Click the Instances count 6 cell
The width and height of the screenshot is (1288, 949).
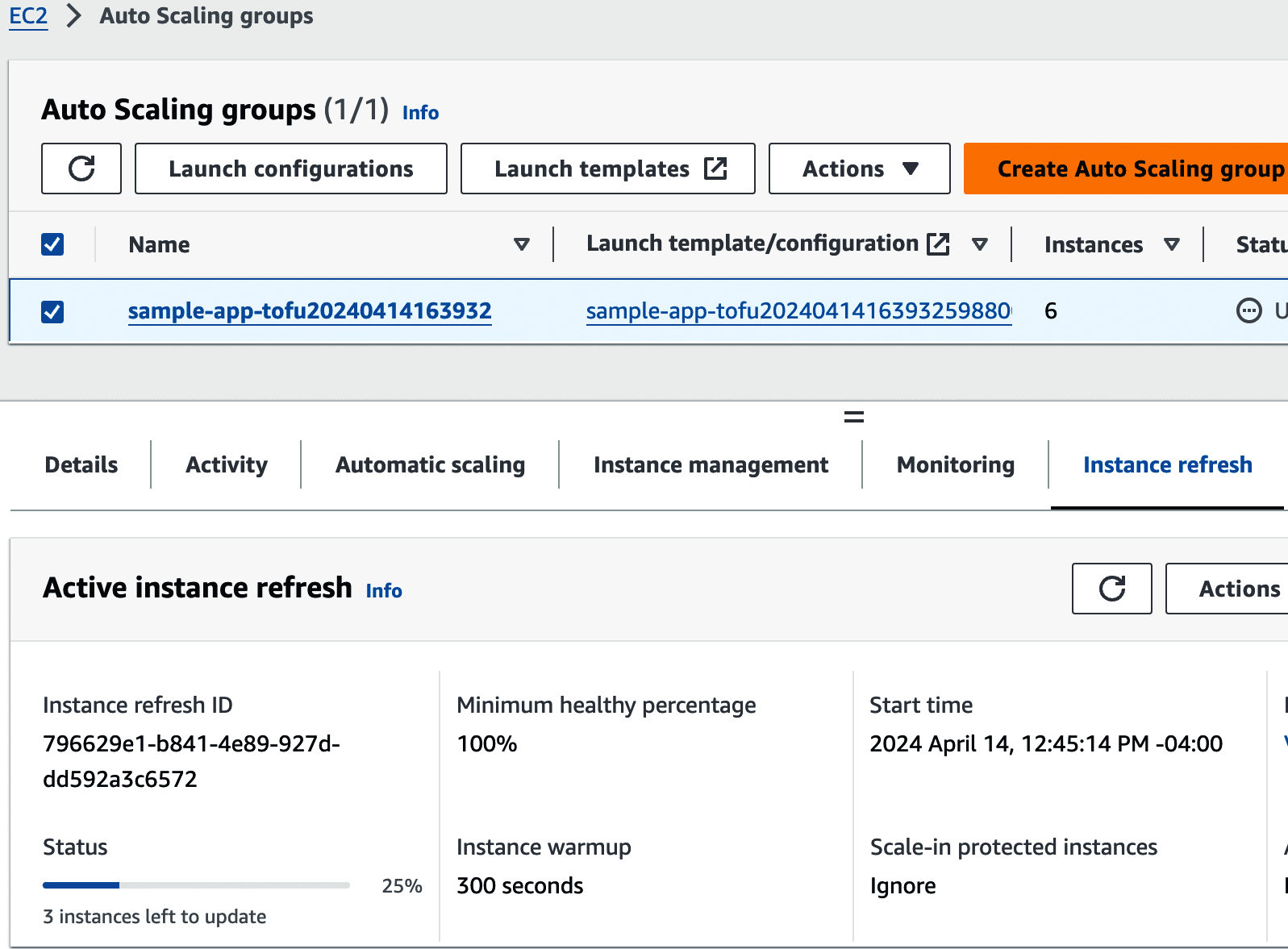pyautogui.click(x=1050, y=310)
